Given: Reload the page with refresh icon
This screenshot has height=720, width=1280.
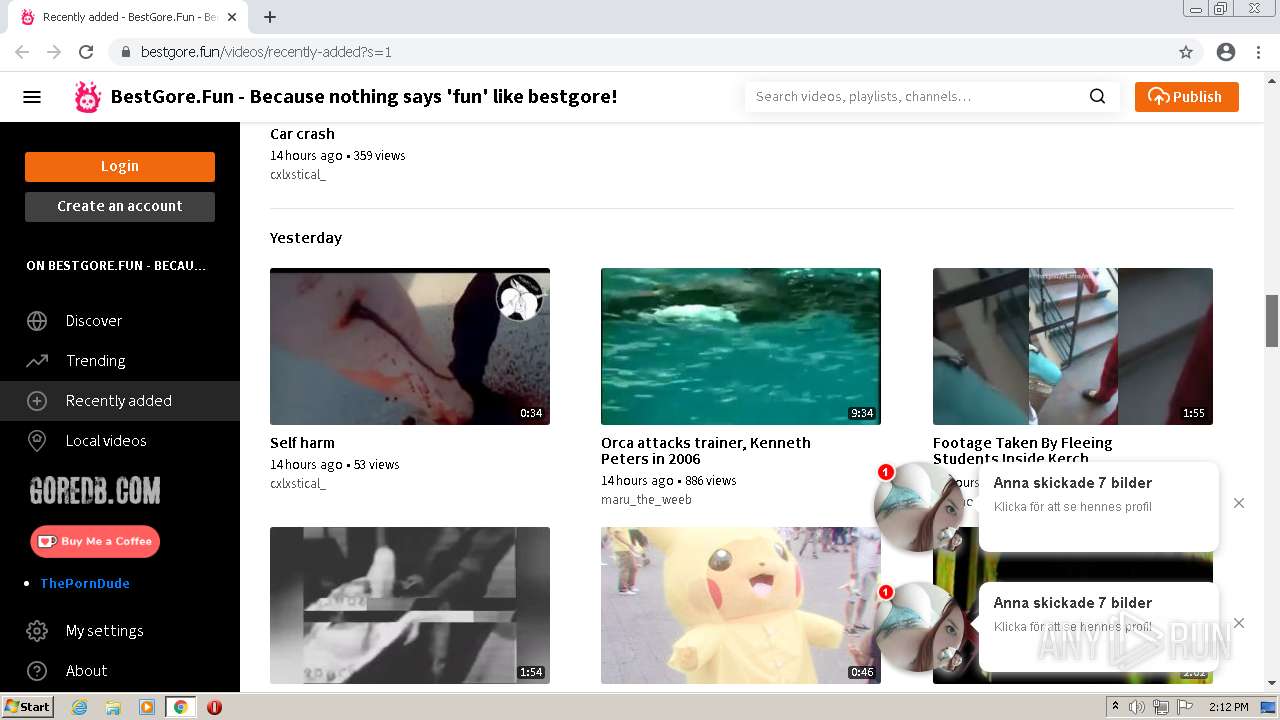Looking at the screenshot, I should click(x=86, y=52).
